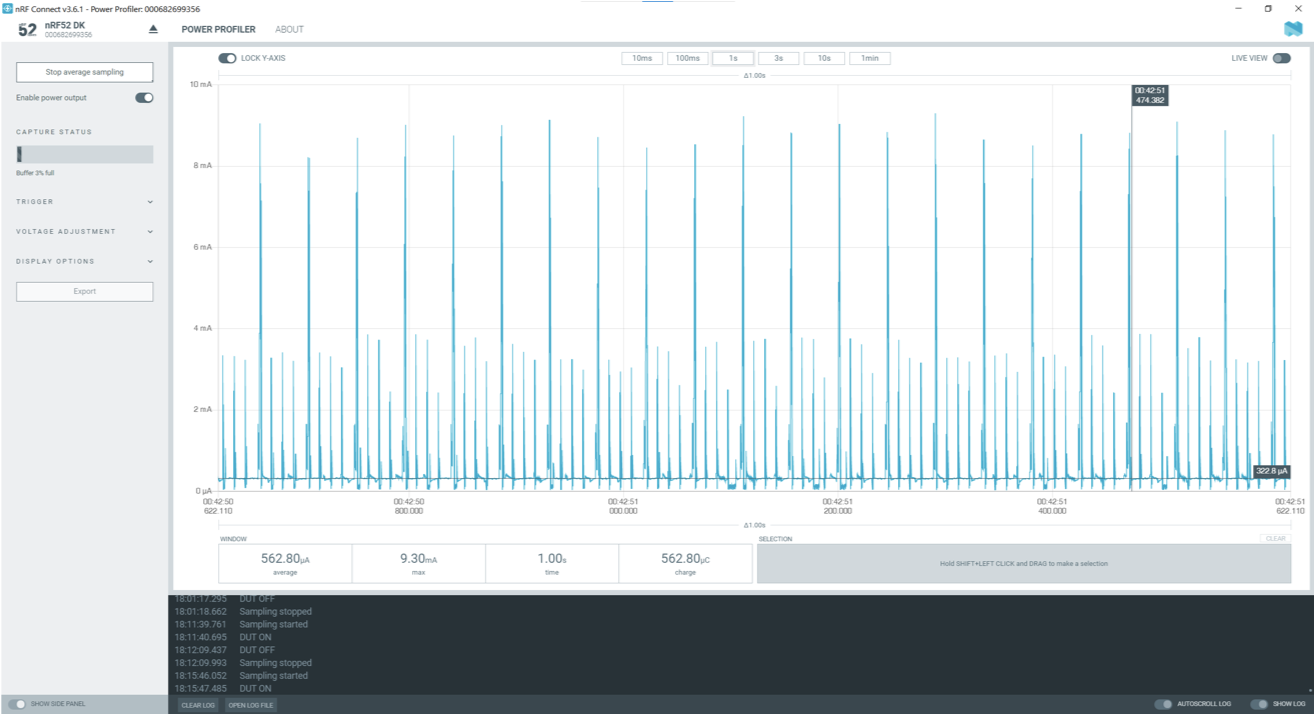1314x714 pixels.
Task: Minimize the nRF Connect window
Action: [x=1240, y=8]
